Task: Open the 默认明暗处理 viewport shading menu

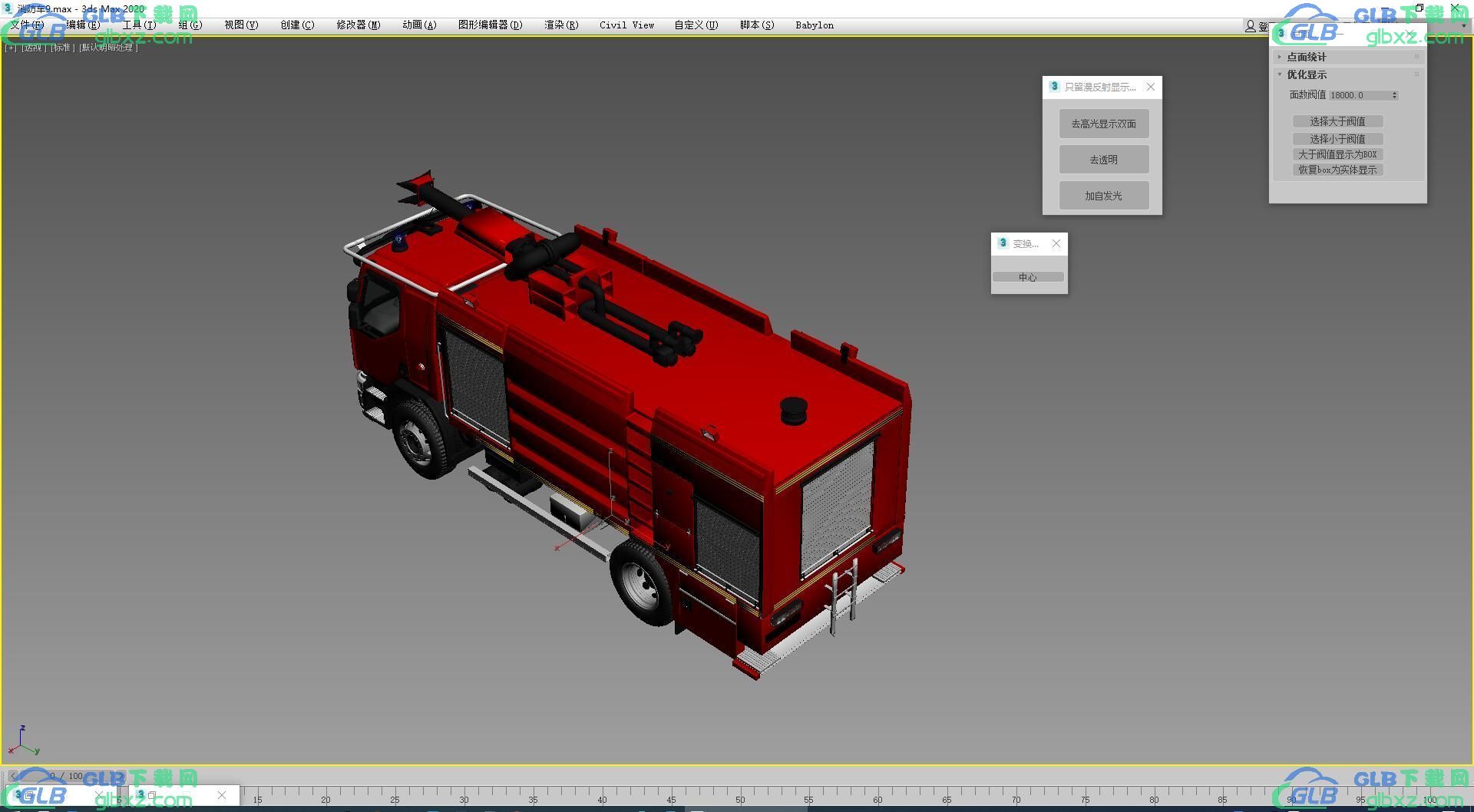Action: (x=108, y=48)
